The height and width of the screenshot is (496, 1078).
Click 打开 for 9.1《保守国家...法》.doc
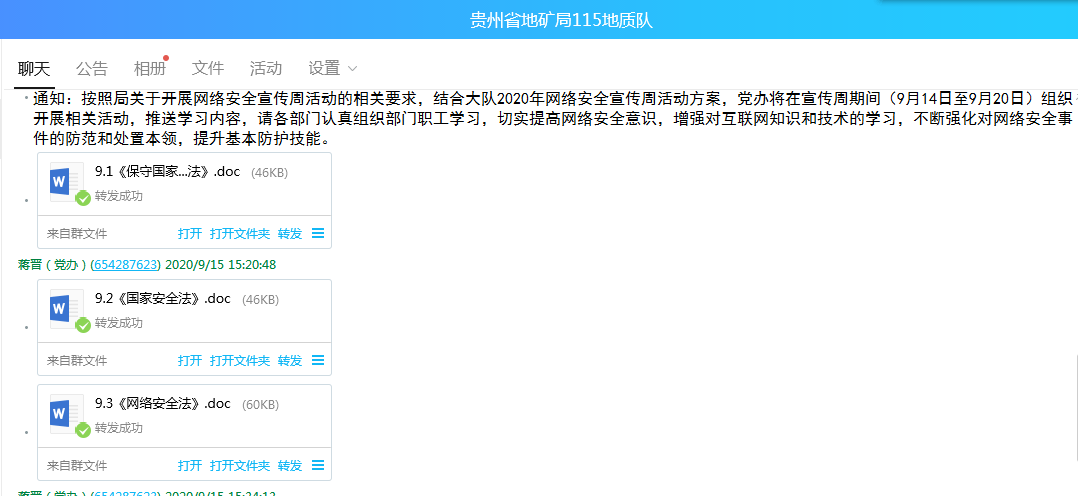point(190,234)
